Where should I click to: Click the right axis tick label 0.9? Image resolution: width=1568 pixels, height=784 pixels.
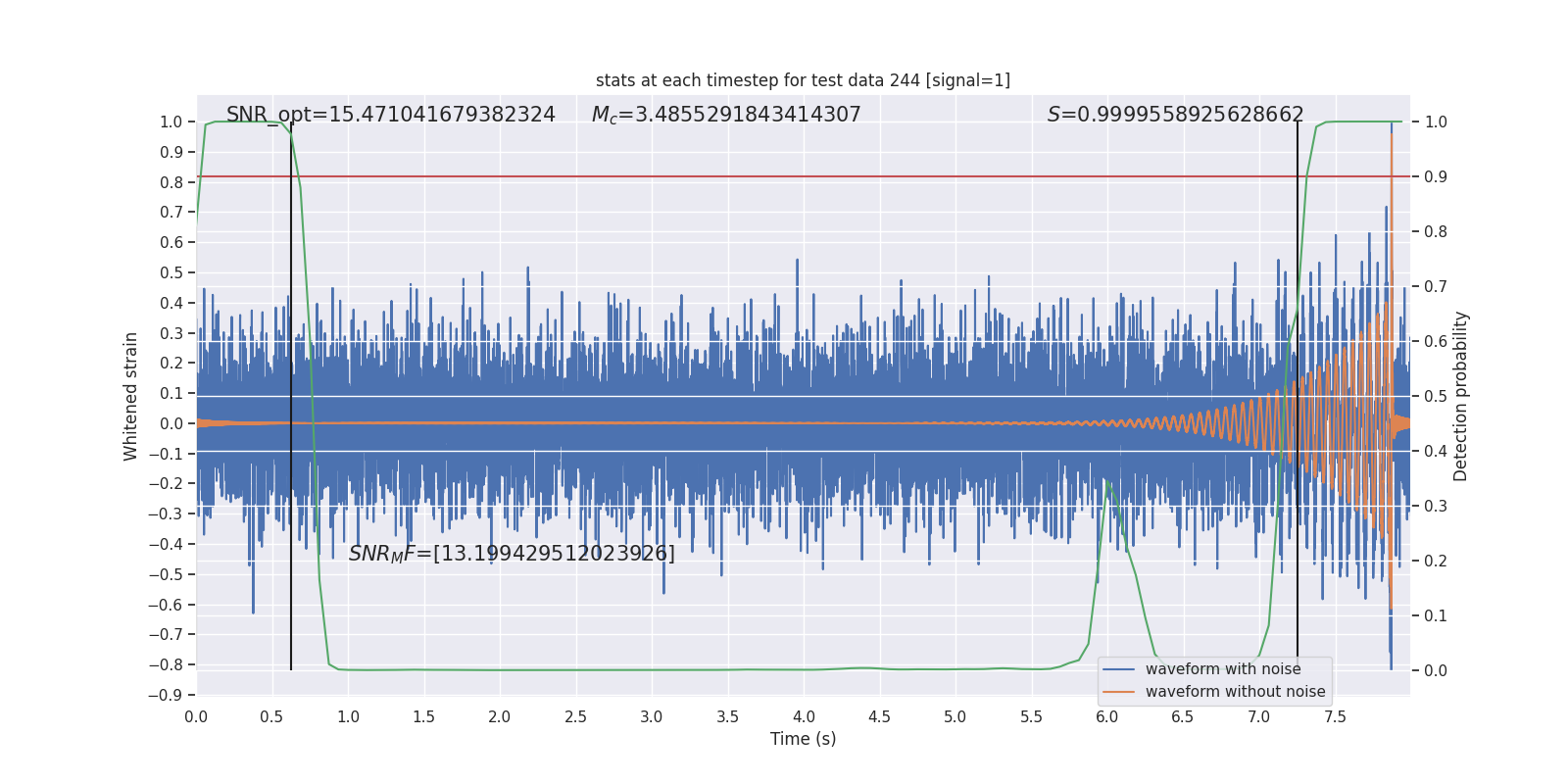pyautogui.click(x=1436, y=177)
